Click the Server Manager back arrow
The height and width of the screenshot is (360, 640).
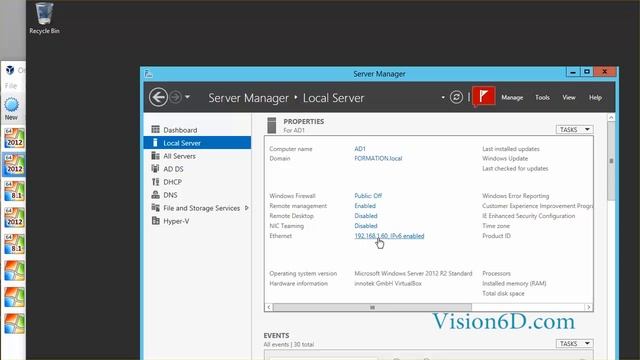pyautogui.click(x=158, y=98)
